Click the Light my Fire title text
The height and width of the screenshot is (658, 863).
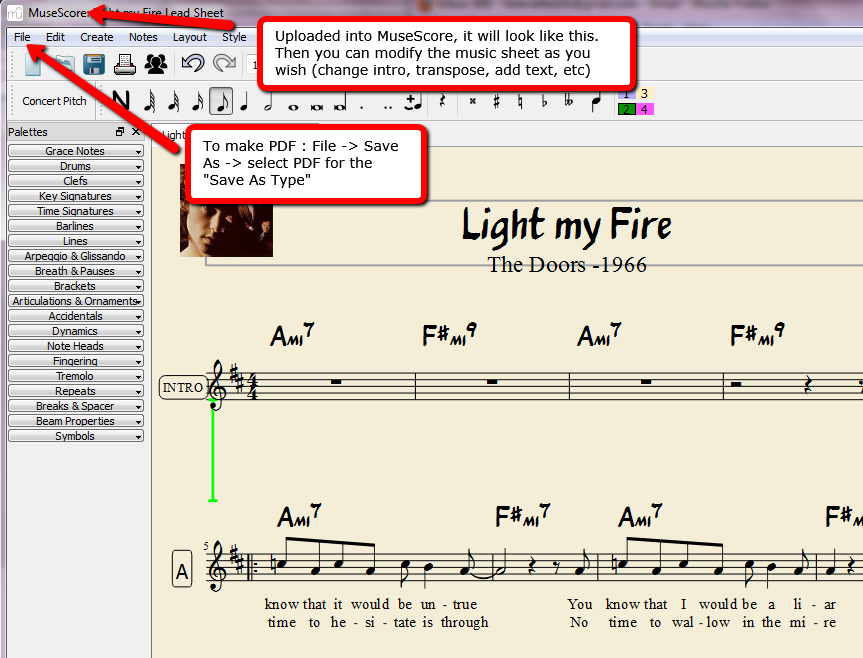(566, 226)
